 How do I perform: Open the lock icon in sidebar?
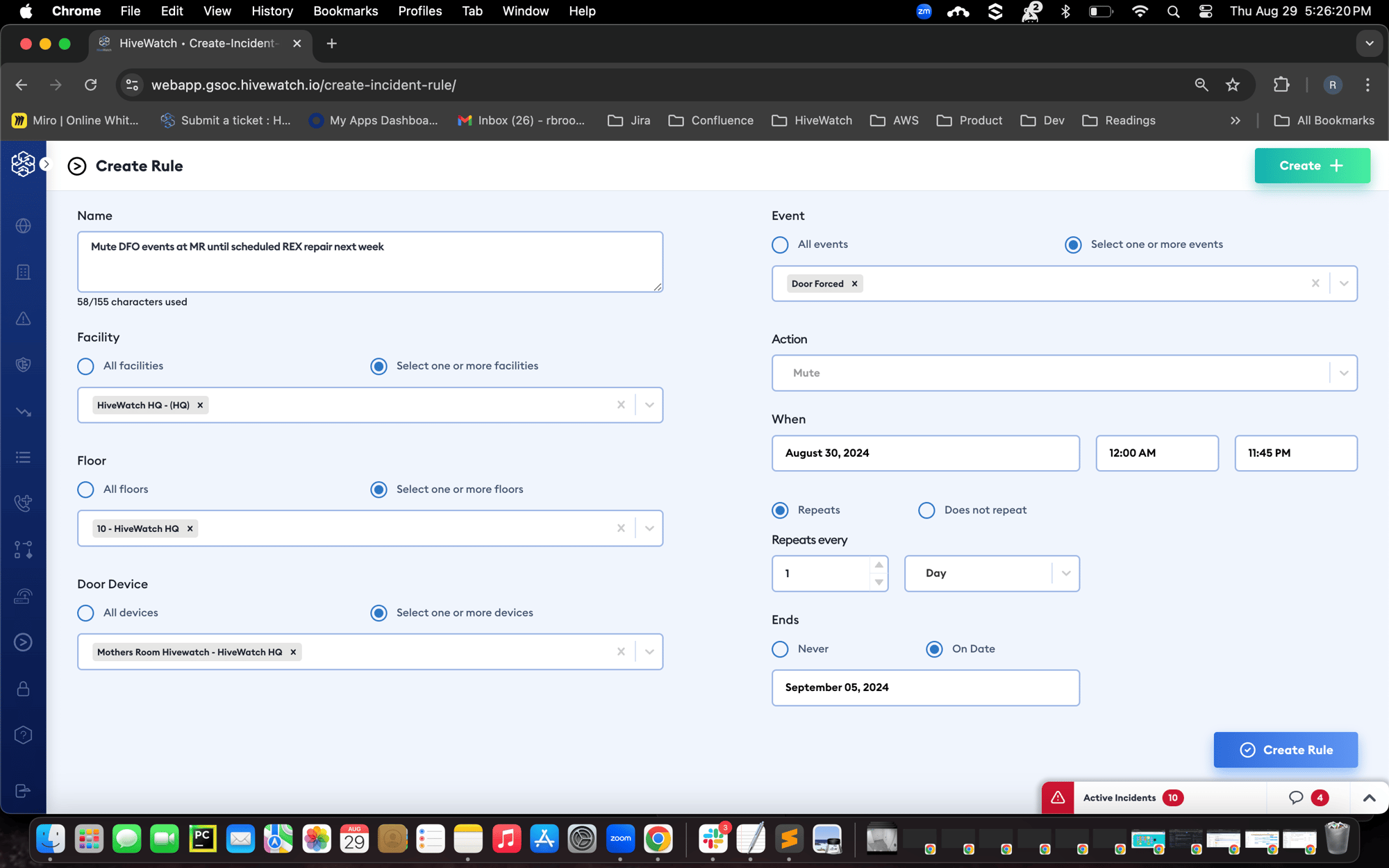pyautogui.click(x=23, y=689)
